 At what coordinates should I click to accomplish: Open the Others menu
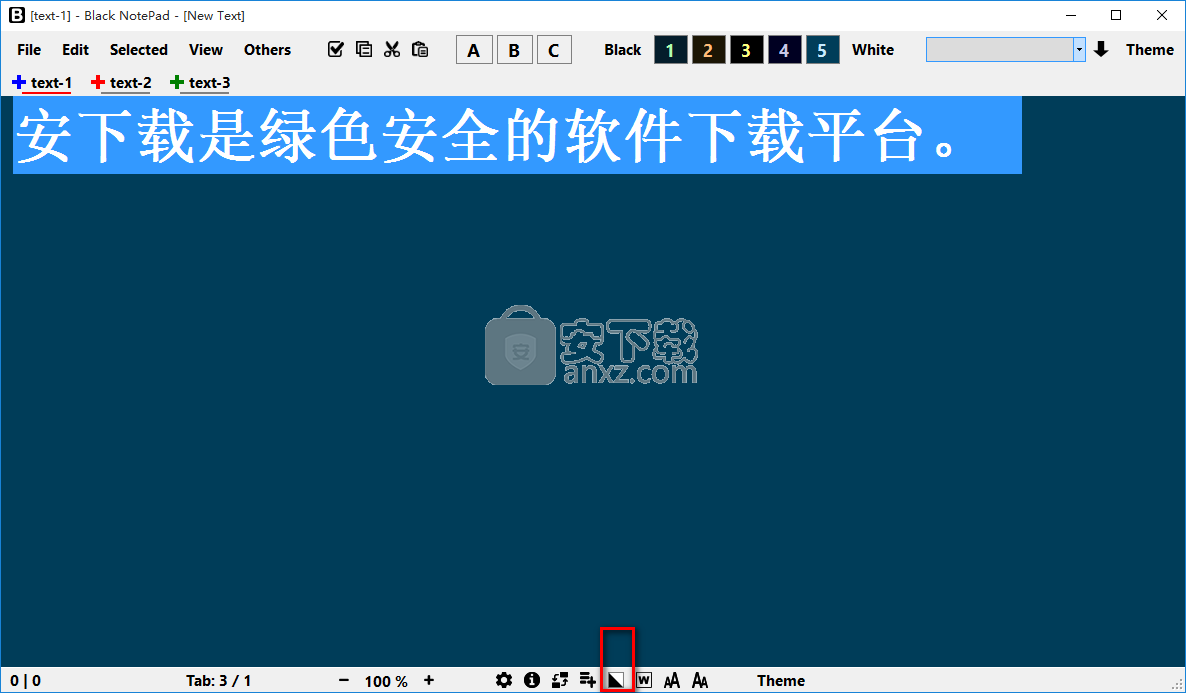pyautogui.click(x=267, y=50)
